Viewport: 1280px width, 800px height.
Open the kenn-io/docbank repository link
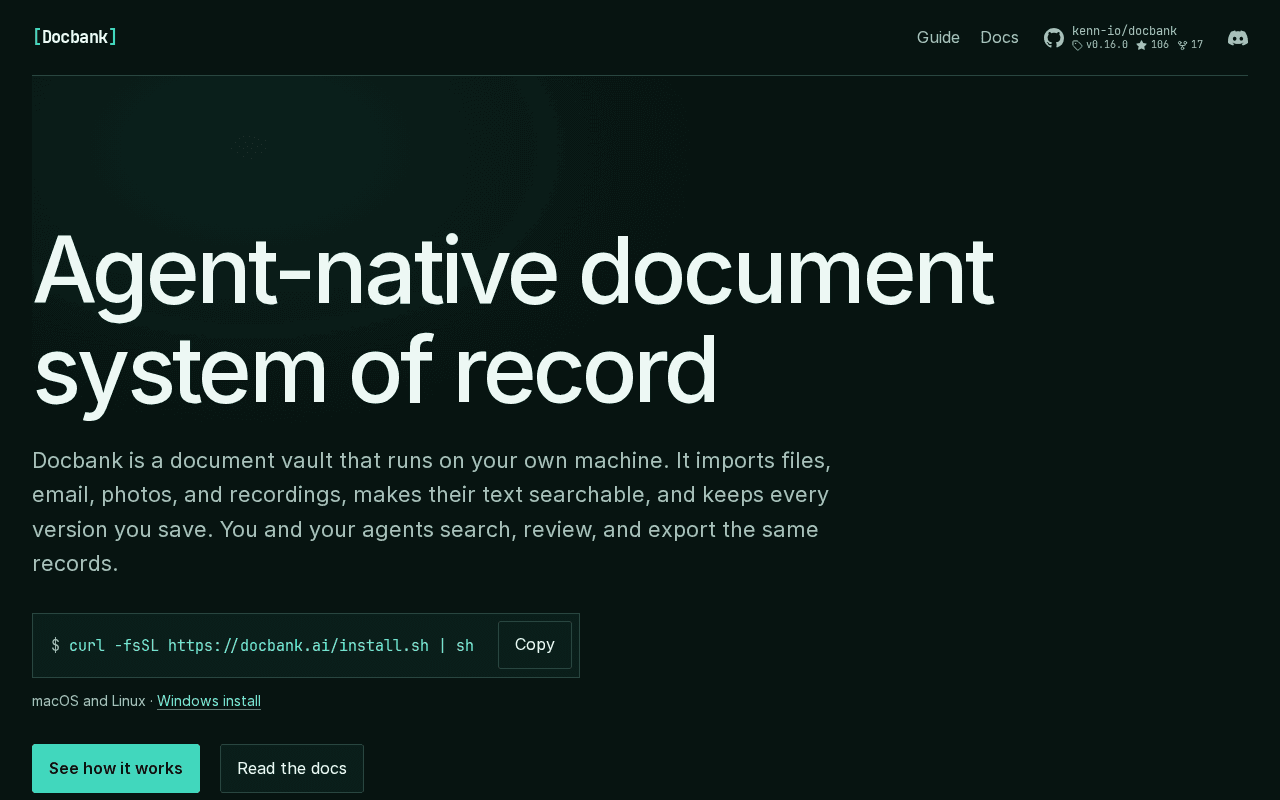click(1124, 31)
